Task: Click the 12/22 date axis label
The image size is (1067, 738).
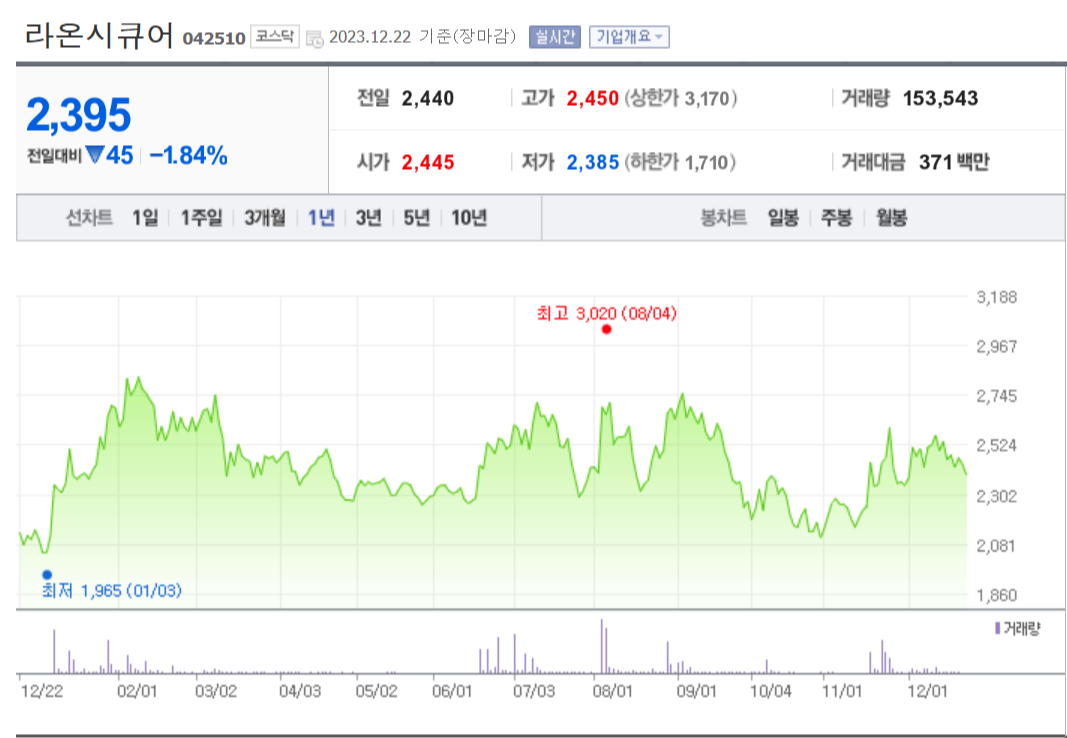Action: click(x=42, y=692)
